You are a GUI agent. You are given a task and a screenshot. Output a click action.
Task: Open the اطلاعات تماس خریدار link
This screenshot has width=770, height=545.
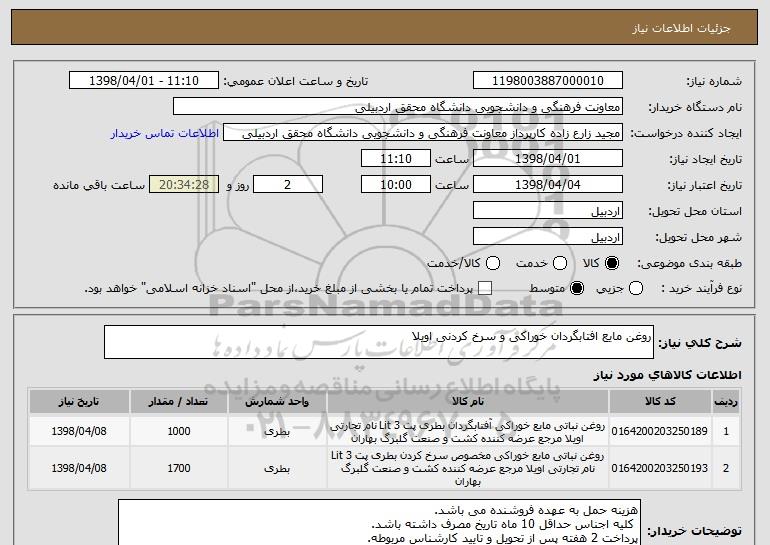pyautogui.click(x=165, y=133)
